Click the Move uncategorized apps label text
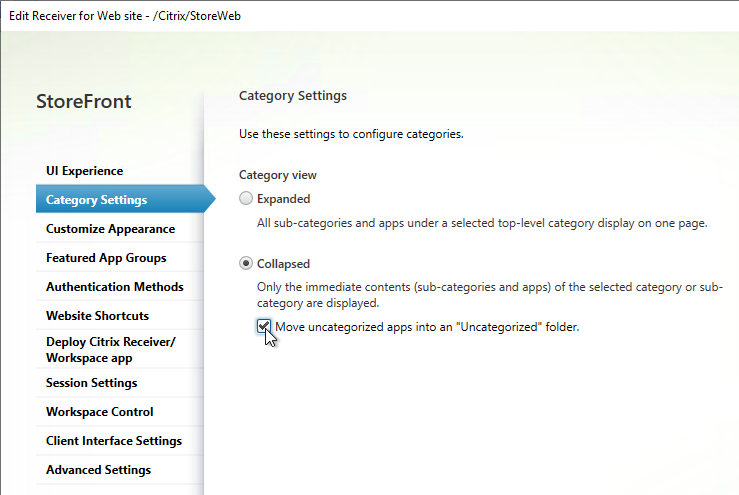 (427, 327)
